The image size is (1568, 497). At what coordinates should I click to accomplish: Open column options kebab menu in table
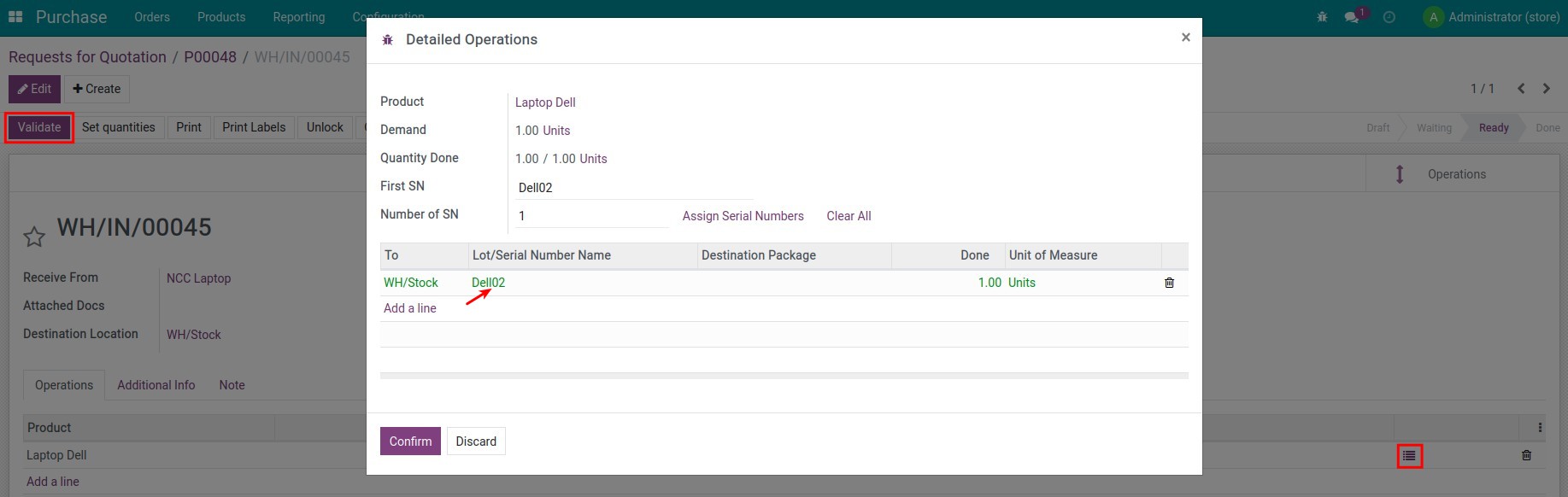(x=1540, y=428)
